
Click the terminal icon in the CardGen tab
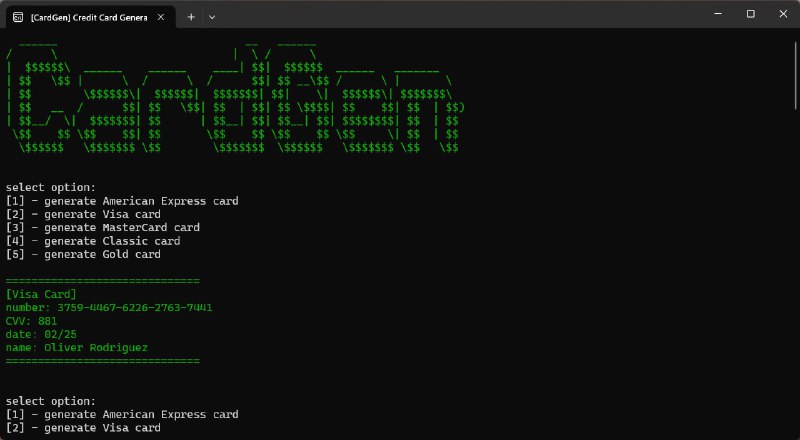point(19,16)
